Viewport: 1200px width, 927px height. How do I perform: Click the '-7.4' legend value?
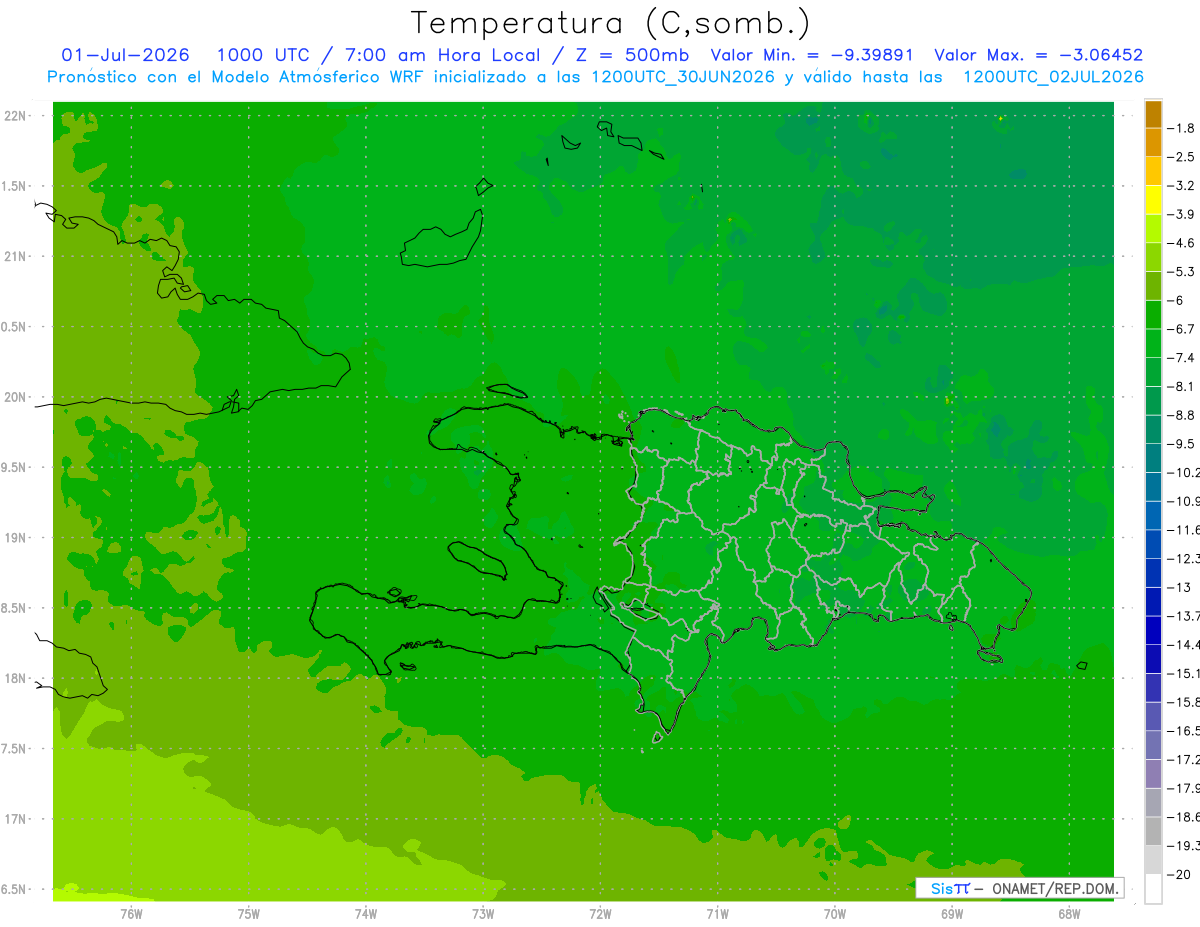point(1180,357)
